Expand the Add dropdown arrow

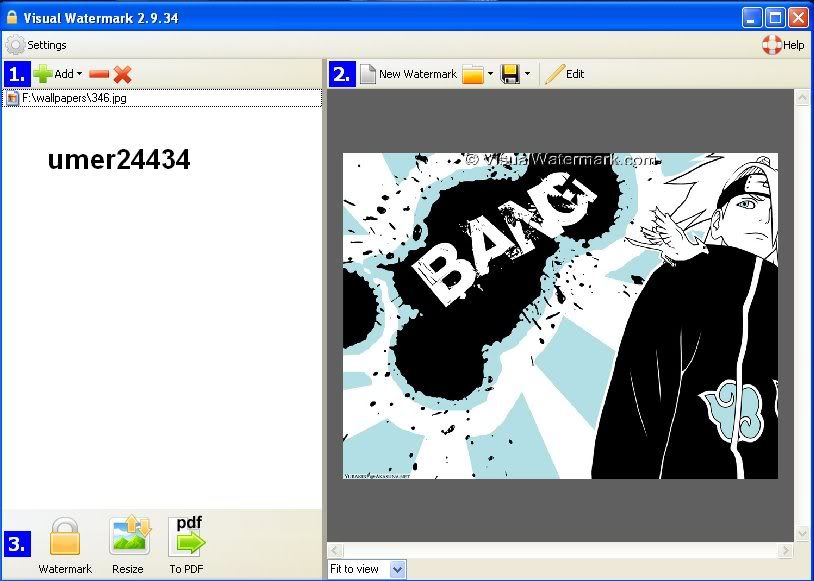[x=79, y=75]
